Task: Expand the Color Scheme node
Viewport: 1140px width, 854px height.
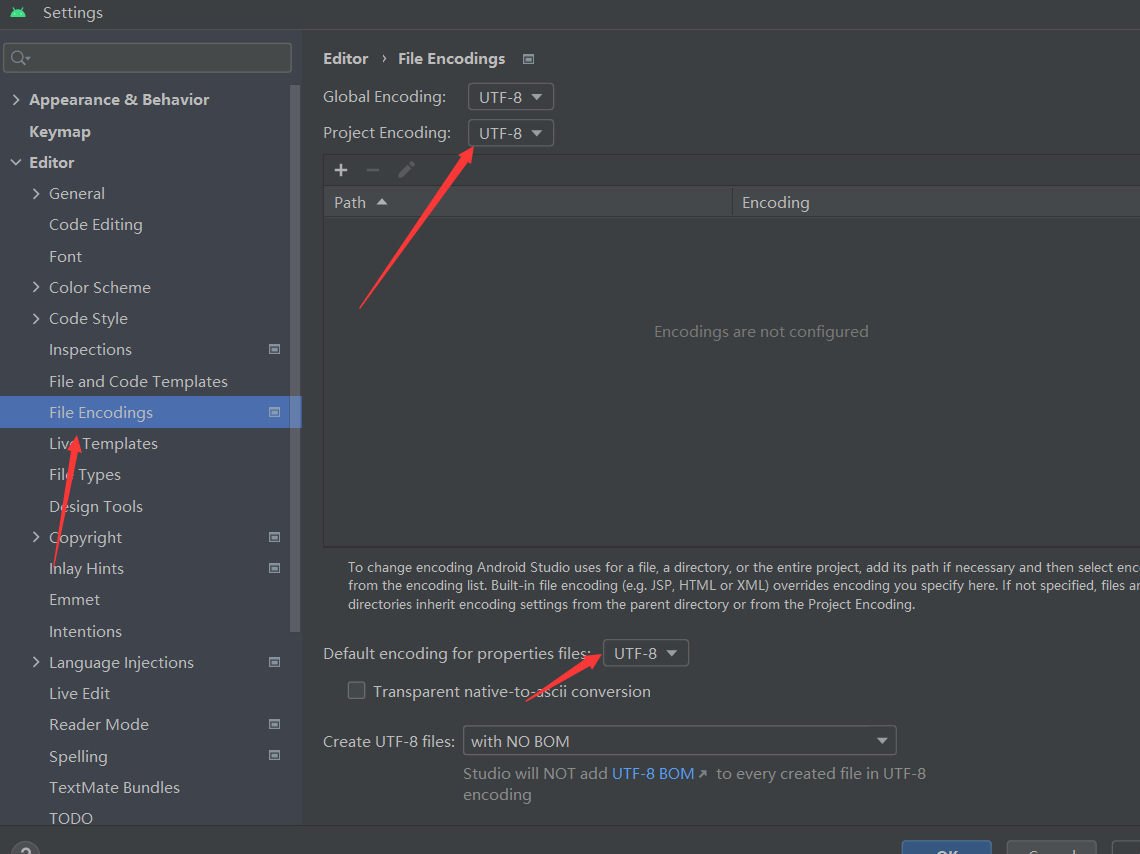Action: point(36,287)
